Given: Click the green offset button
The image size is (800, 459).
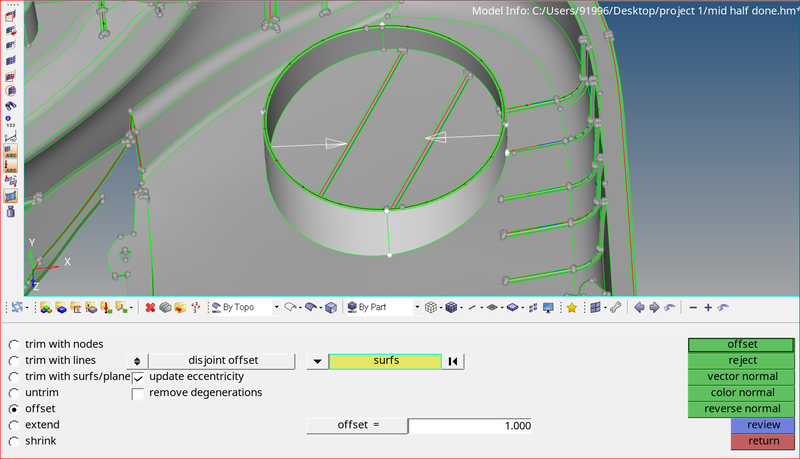Looking at the screenshot, I should point(741,345).
